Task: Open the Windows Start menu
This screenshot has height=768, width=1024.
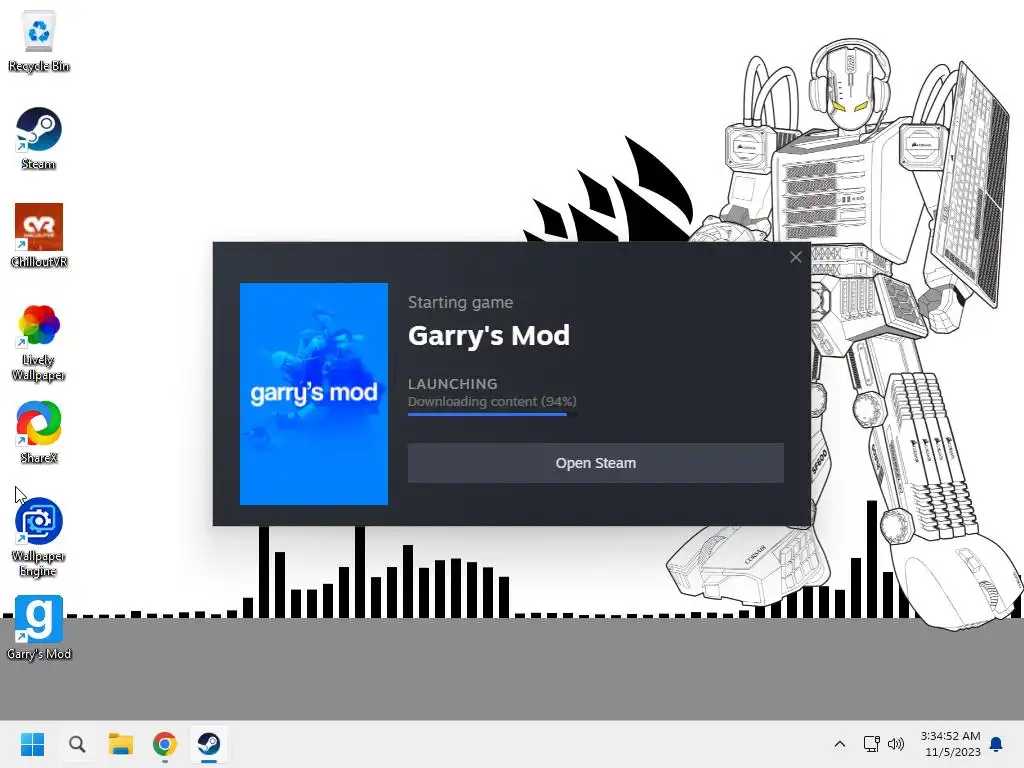Action: click(x=32, y=744)
